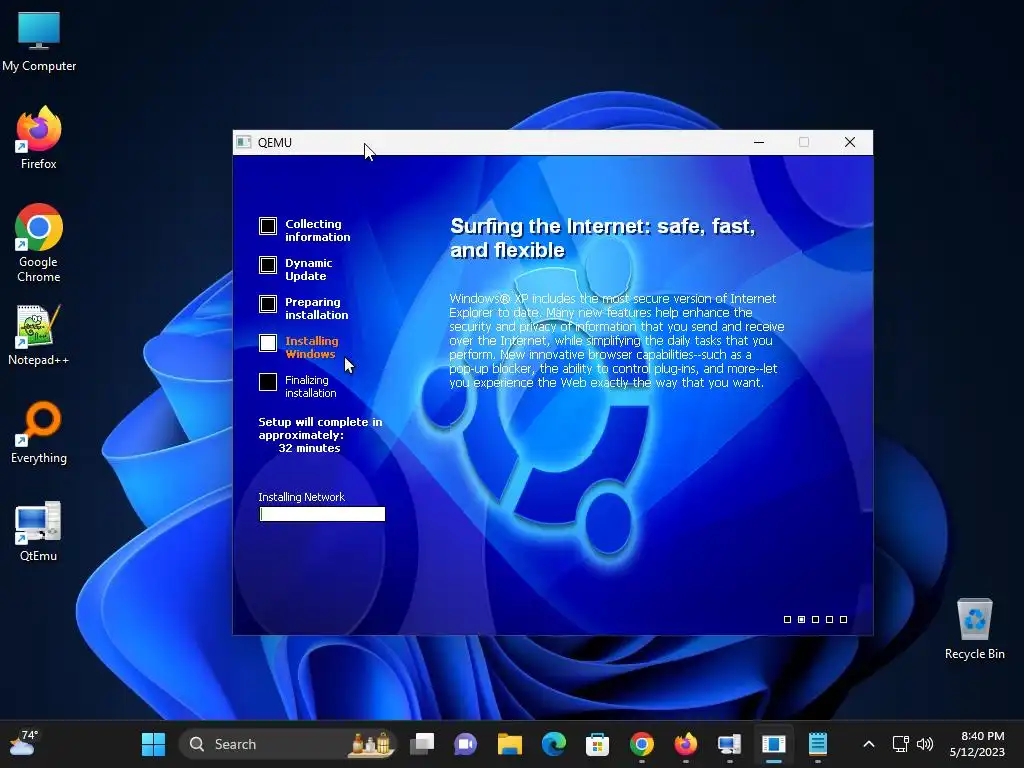Screen dimensions: 1024x768
Task: Click the "Installing Windows" orange step label
Action: click(x=312, y=347)
